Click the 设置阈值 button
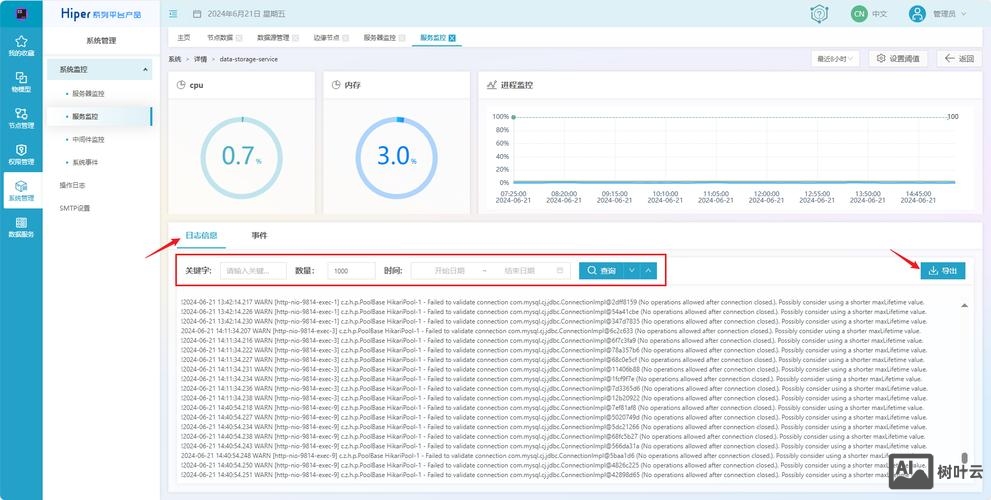 pos(898,59)
